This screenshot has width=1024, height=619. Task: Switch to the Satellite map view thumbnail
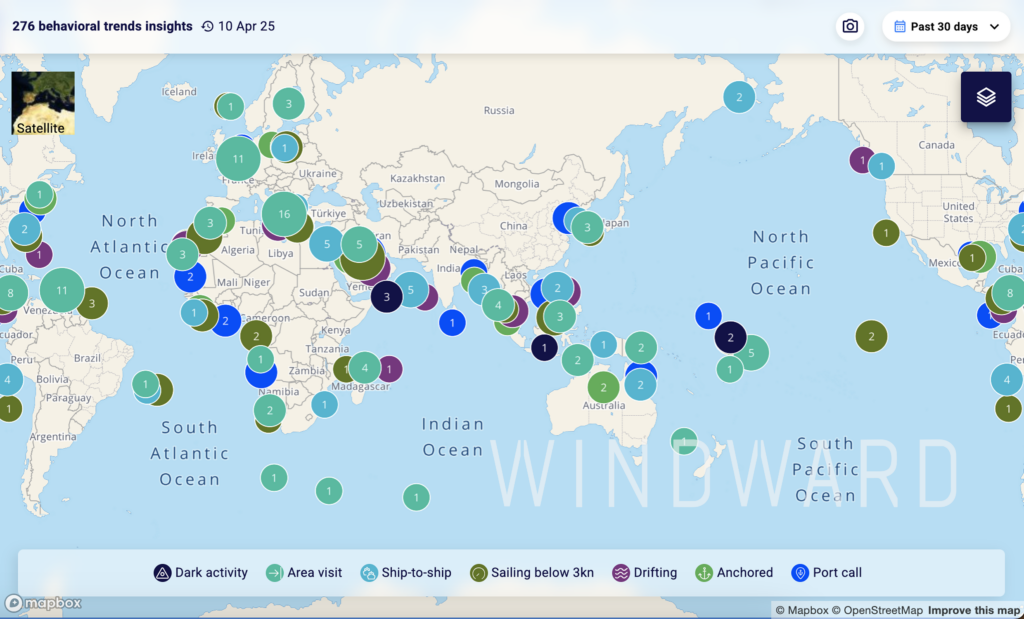coord(43,103)
